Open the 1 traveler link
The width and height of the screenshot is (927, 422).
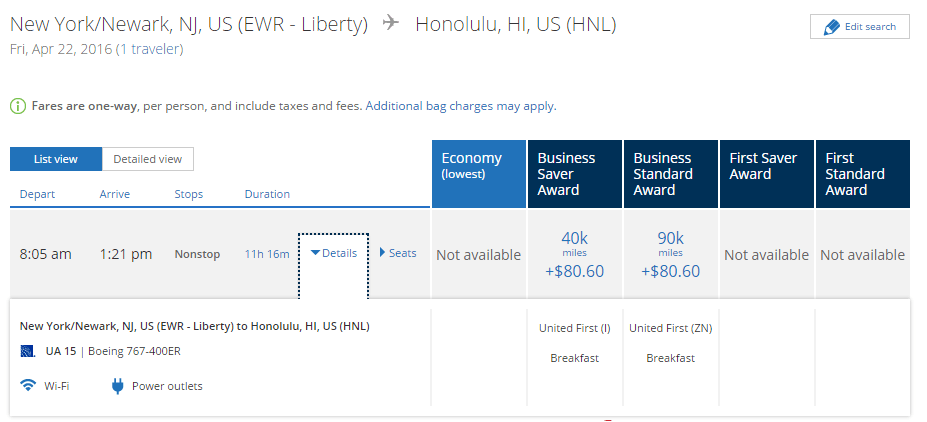tap(150, 49)
